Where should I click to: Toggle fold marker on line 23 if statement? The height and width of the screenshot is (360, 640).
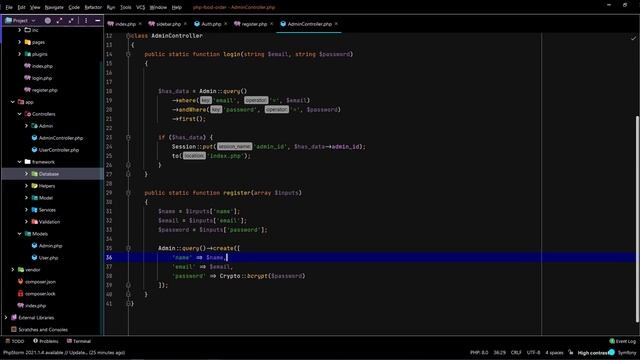coord(128,137)
